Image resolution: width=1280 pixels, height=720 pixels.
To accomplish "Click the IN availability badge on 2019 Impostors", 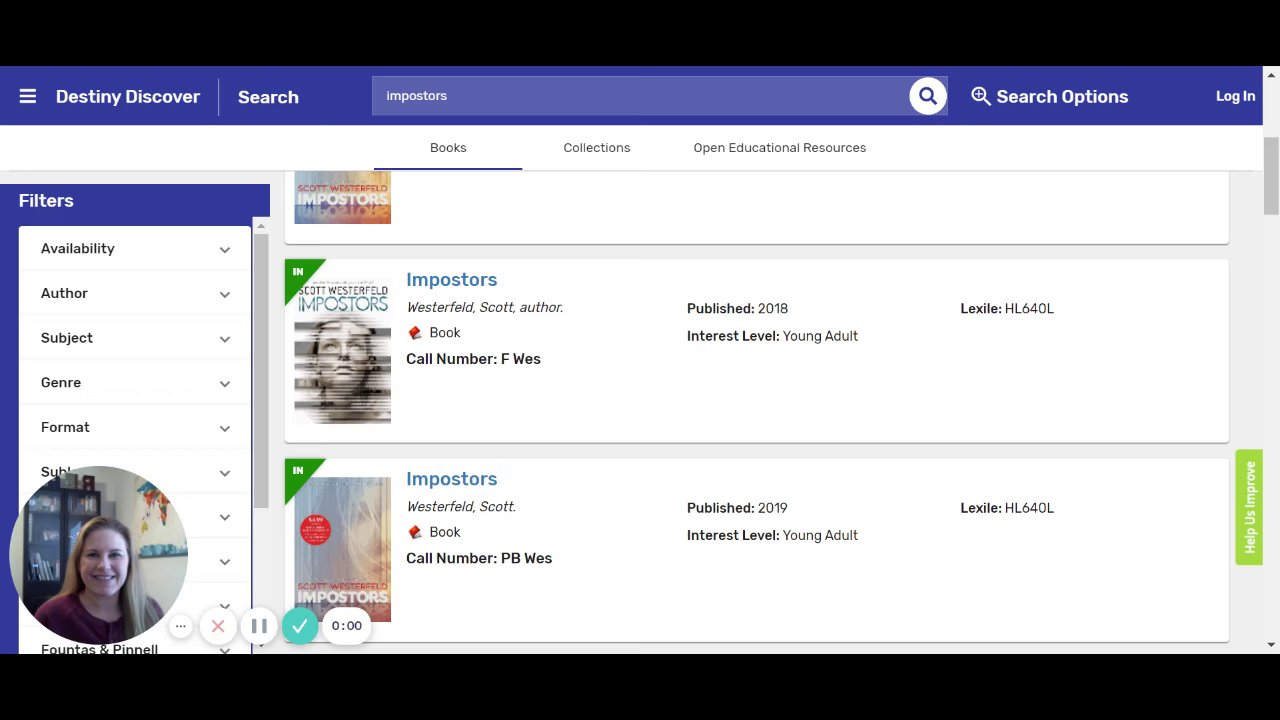I will (299, 472).
